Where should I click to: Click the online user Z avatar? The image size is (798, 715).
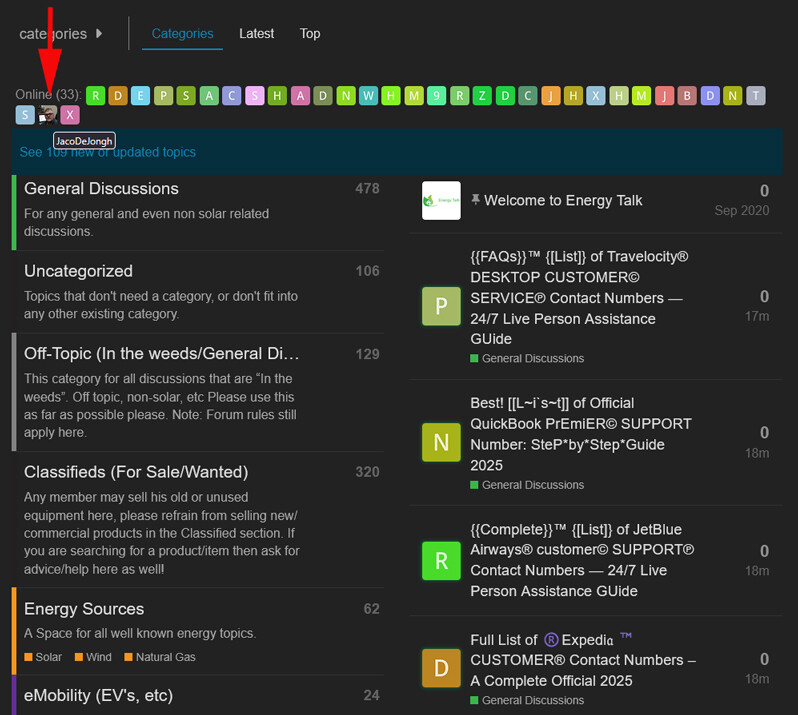(483, 96)
